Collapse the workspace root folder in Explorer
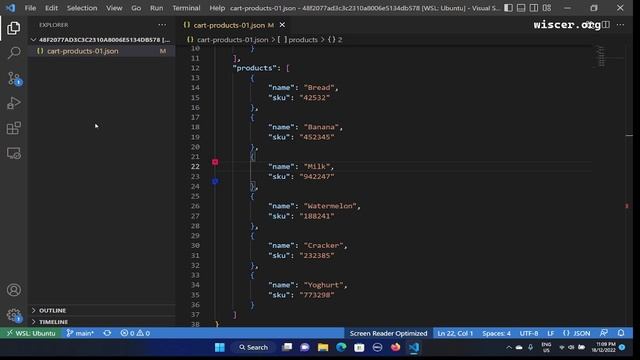The image size is (640, 360). (x=101, y=40)
